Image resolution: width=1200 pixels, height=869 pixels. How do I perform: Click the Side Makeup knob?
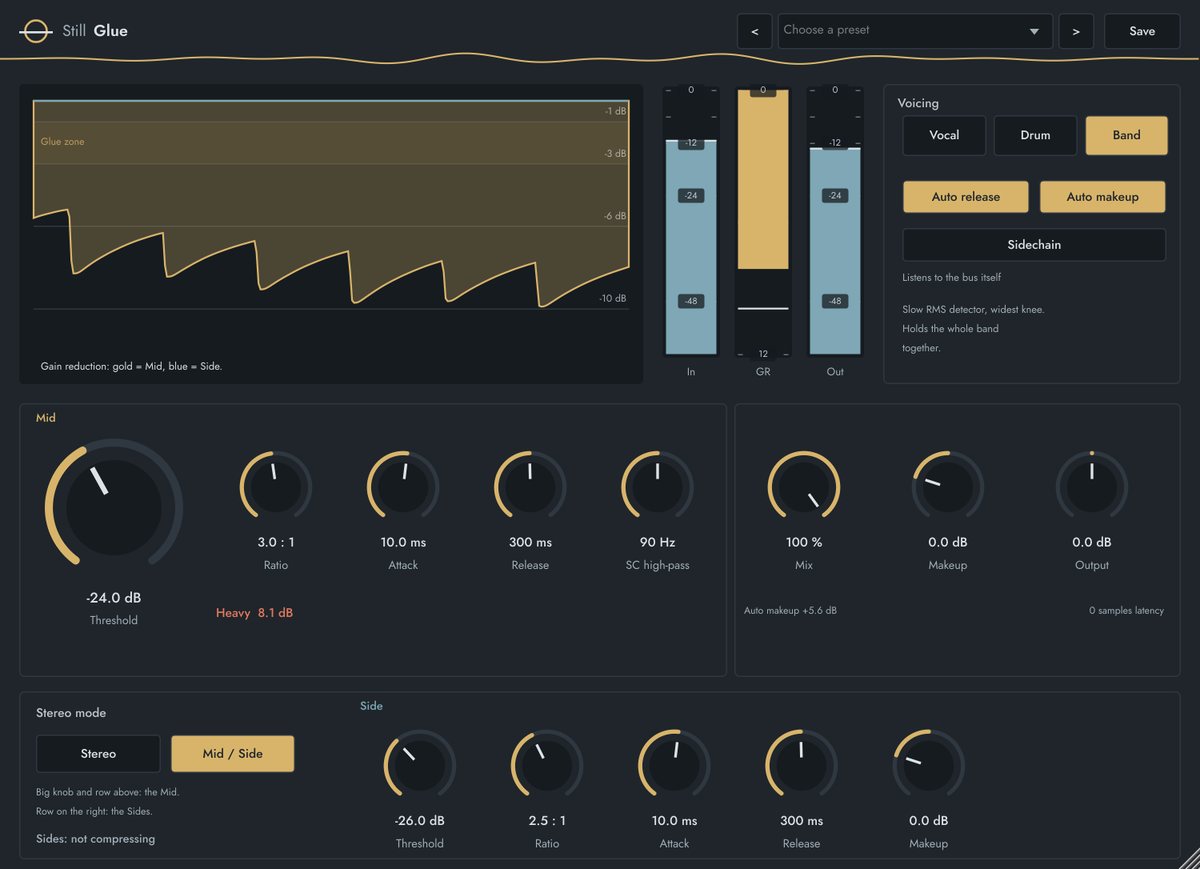click(x=928, y=766)
